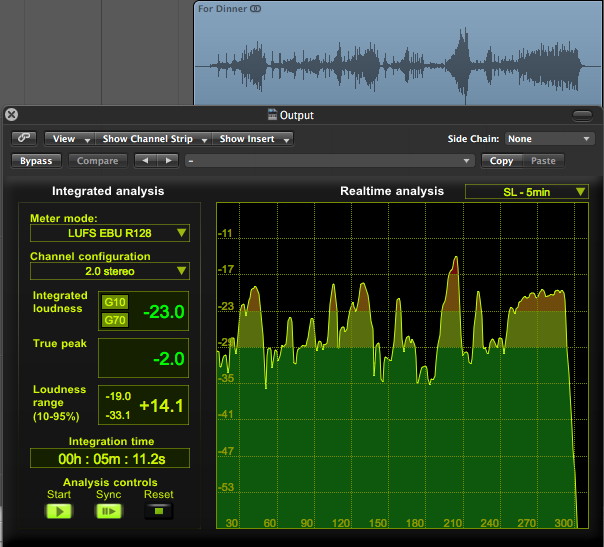Screen dimensions: 604x547
Task: Click the -19.0 loudness range upper value
Action: (118, 396)
